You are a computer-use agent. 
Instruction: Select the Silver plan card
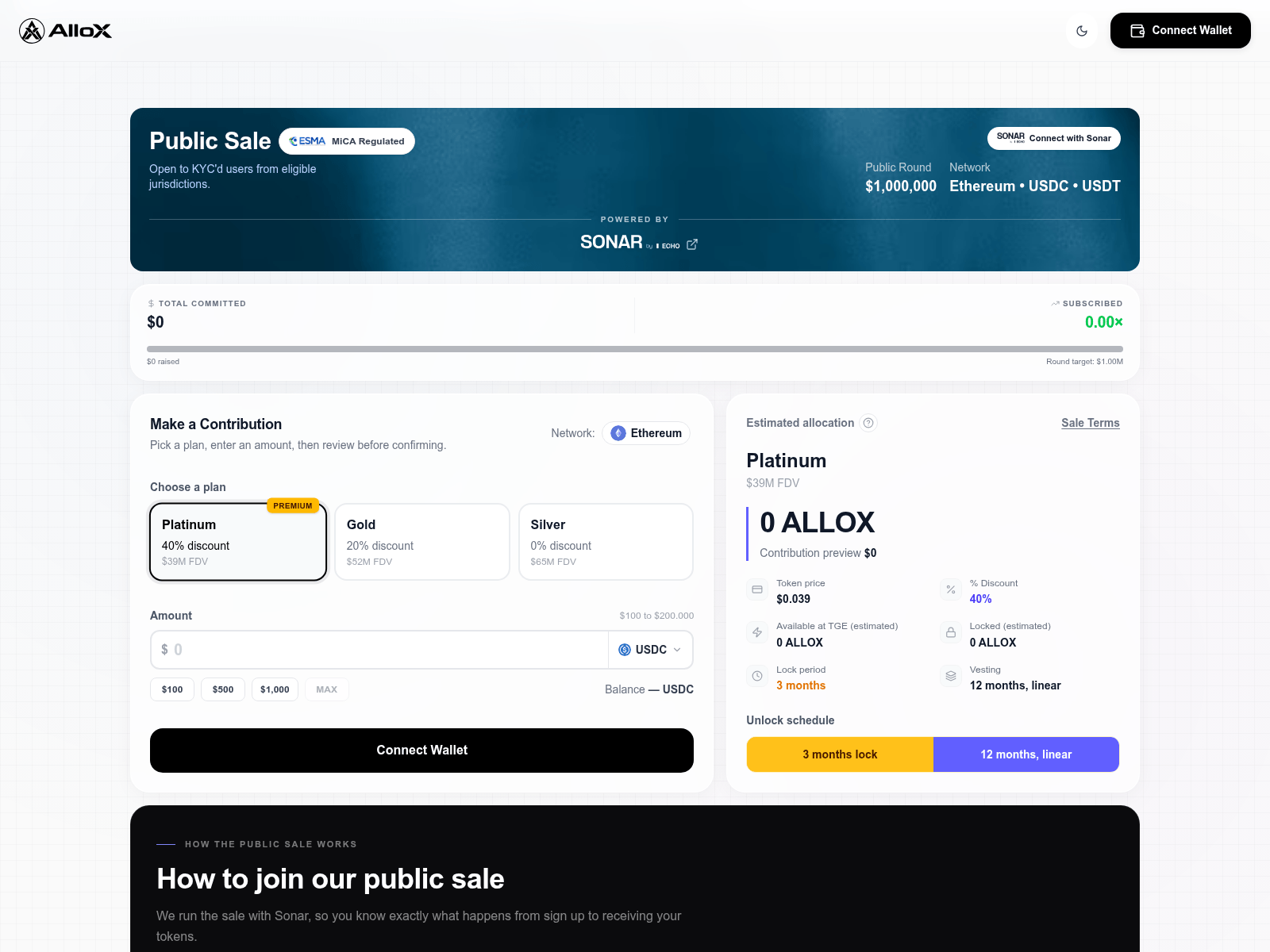tap(606, 542)
